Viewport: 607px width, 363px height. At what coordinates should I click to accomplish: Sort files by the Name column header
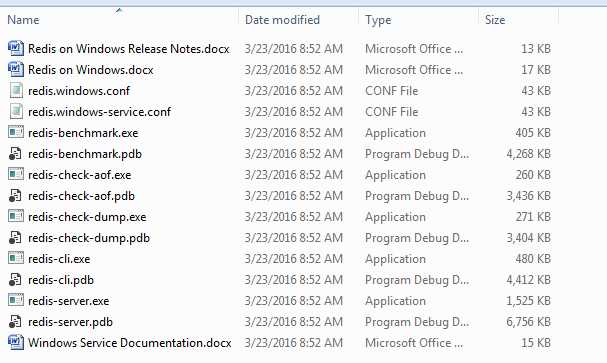(x=23, y=20)
